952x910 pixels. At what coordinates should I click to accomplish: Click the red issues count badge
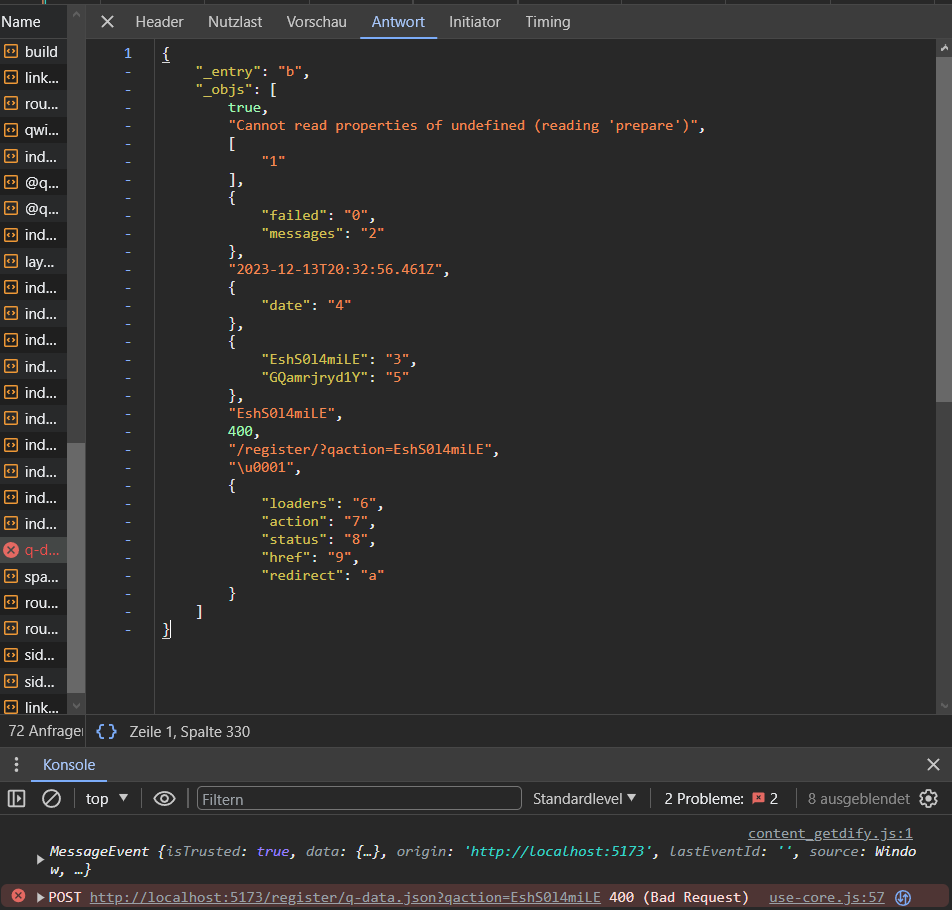[x=765, y=798]
